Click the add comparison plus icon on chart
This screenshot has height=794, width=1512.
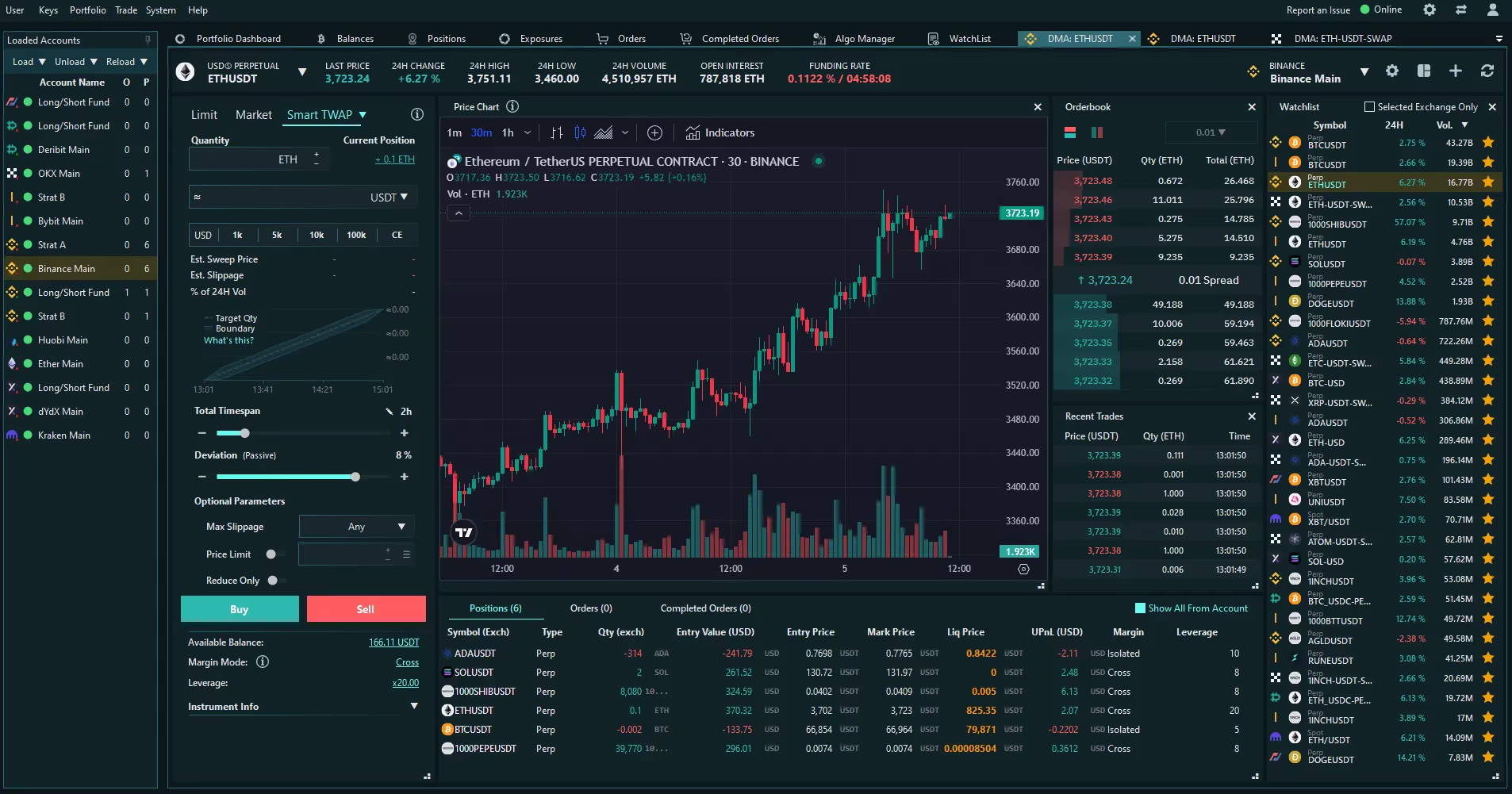pyautogui.click(x=655, y=132)
